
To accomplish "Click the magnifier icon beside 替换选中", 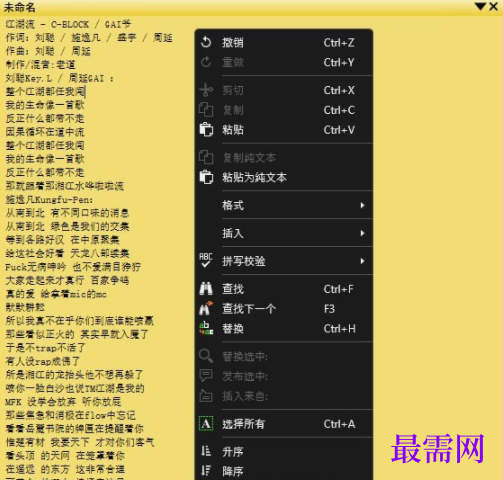I will [x=206, y=356].
